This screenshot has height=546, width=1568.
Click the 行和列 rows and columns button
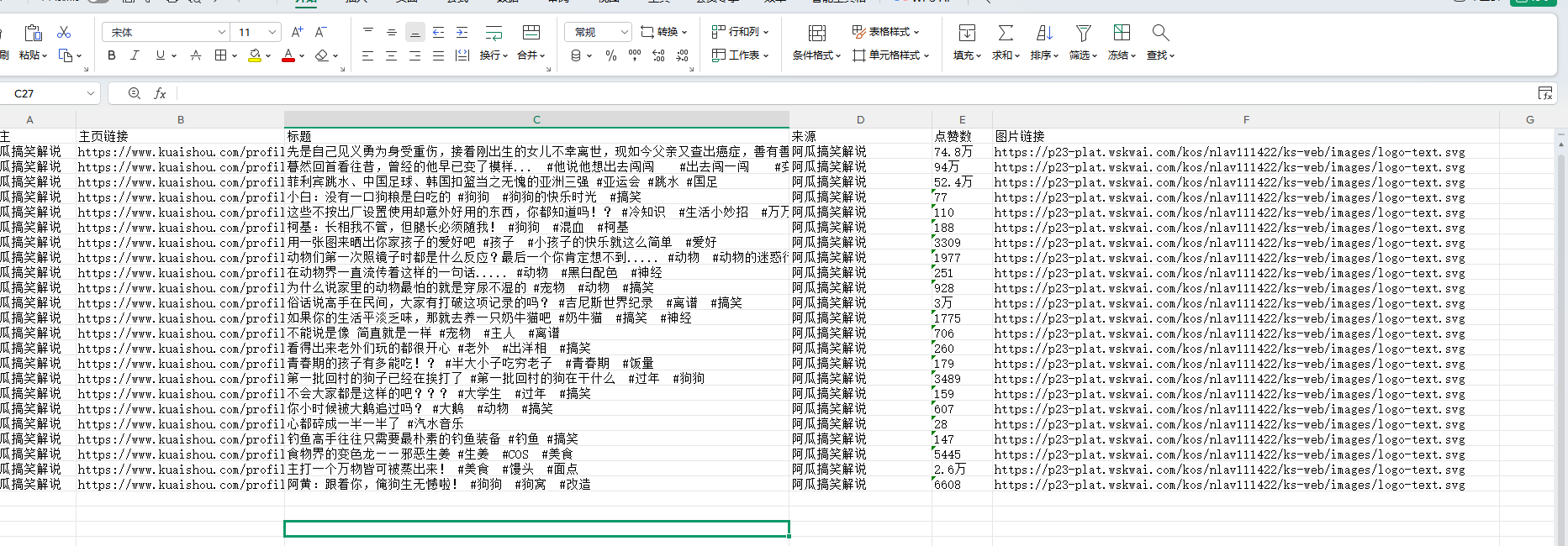(x=740, y=32)
